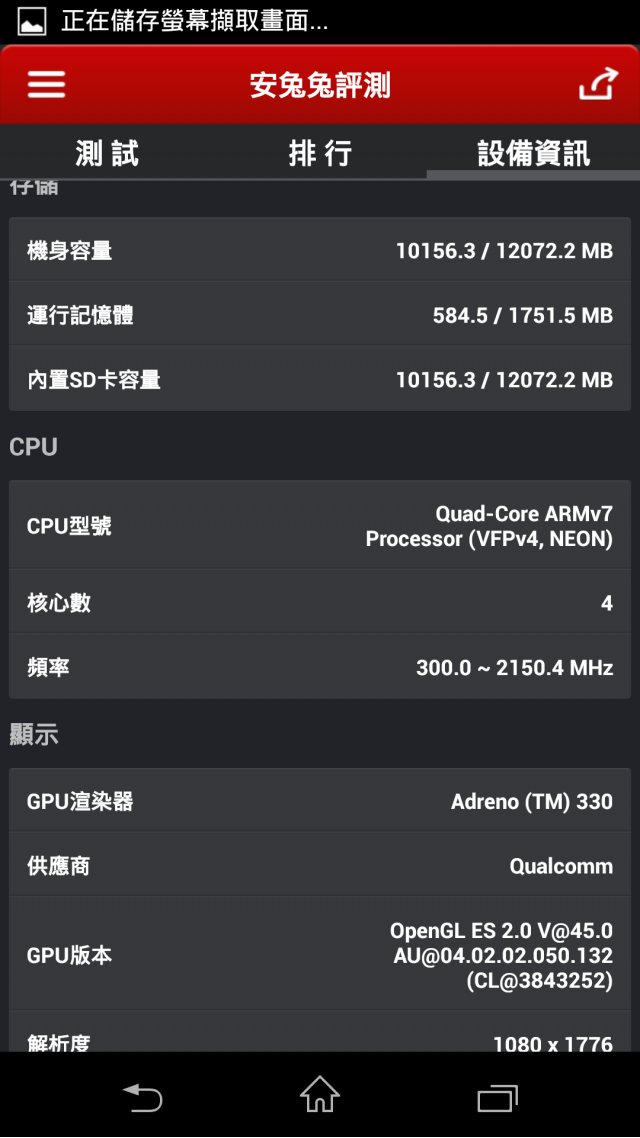Select the 核心數 row
Viewport: 640px width, 1138px height.
pyautogui.click(x=320, y=602)
